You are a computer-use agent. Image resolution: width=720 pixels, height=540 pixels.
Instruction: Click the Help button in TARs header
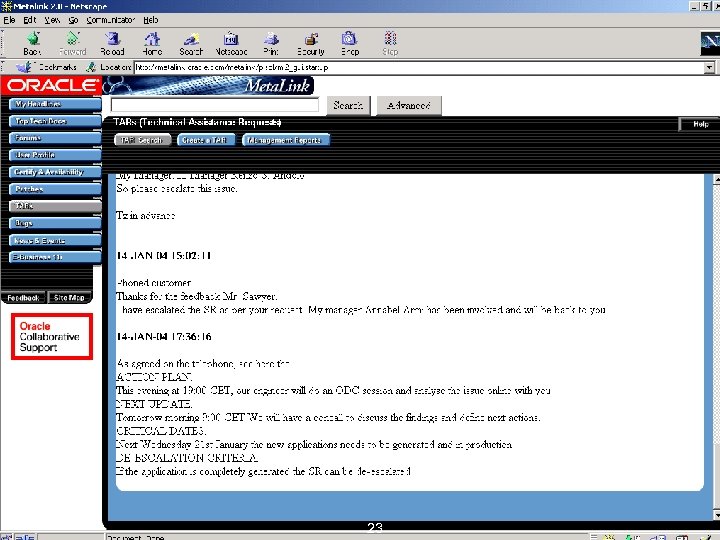700,124
